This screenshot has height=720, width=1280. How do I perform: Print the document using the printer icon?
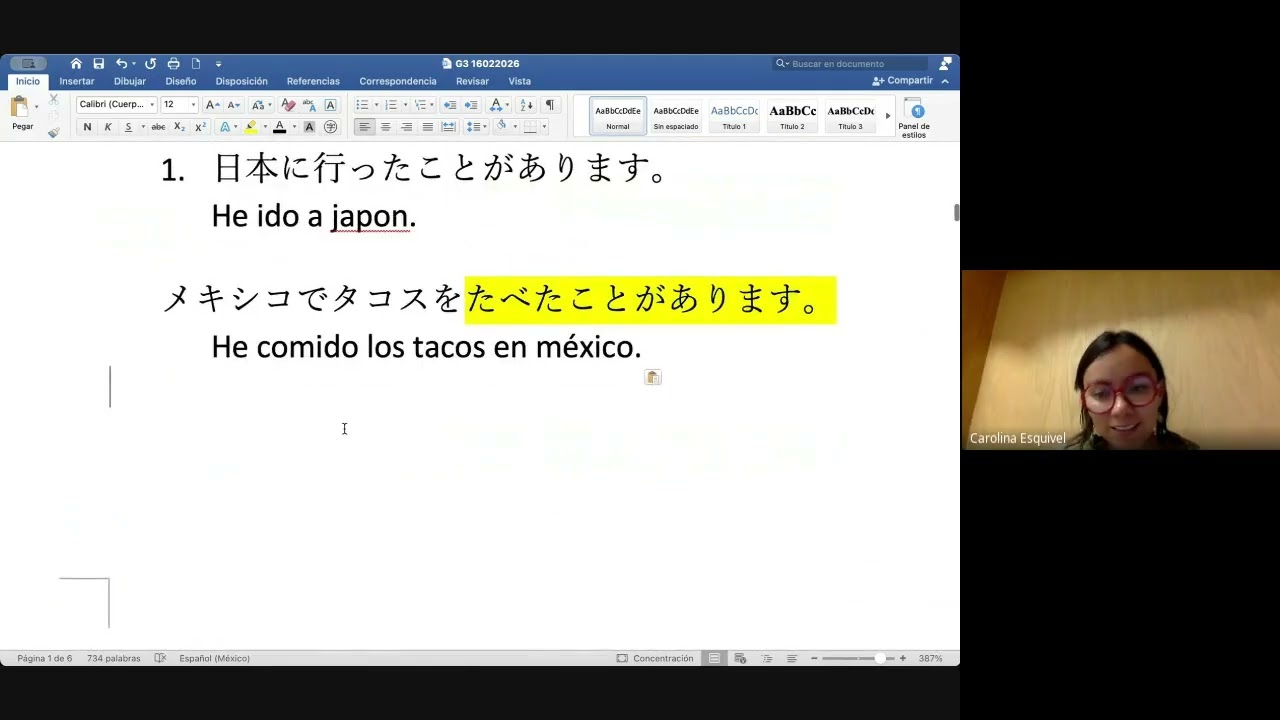point(173,64)
